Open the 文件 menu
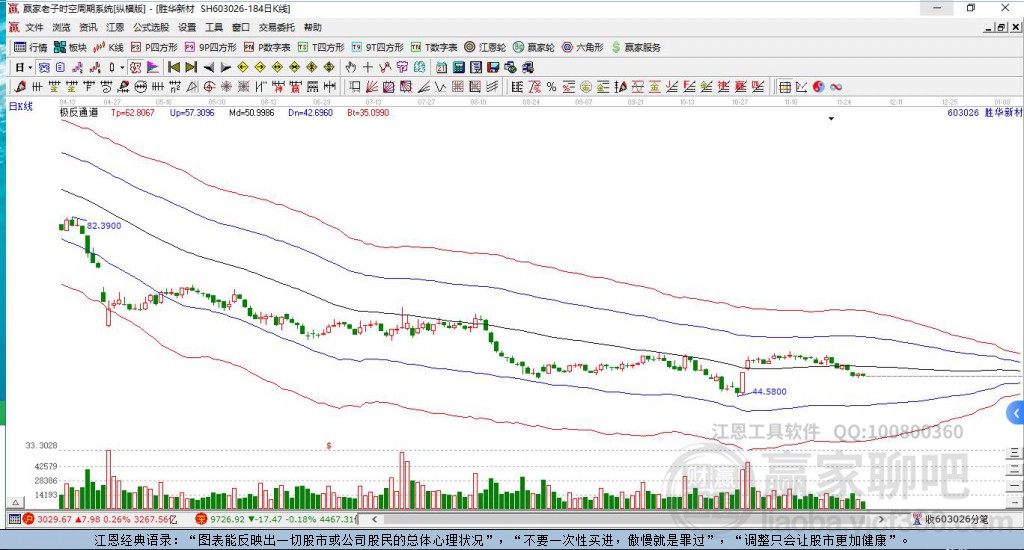Screen dimensions: 1024x550 [34, 27]
